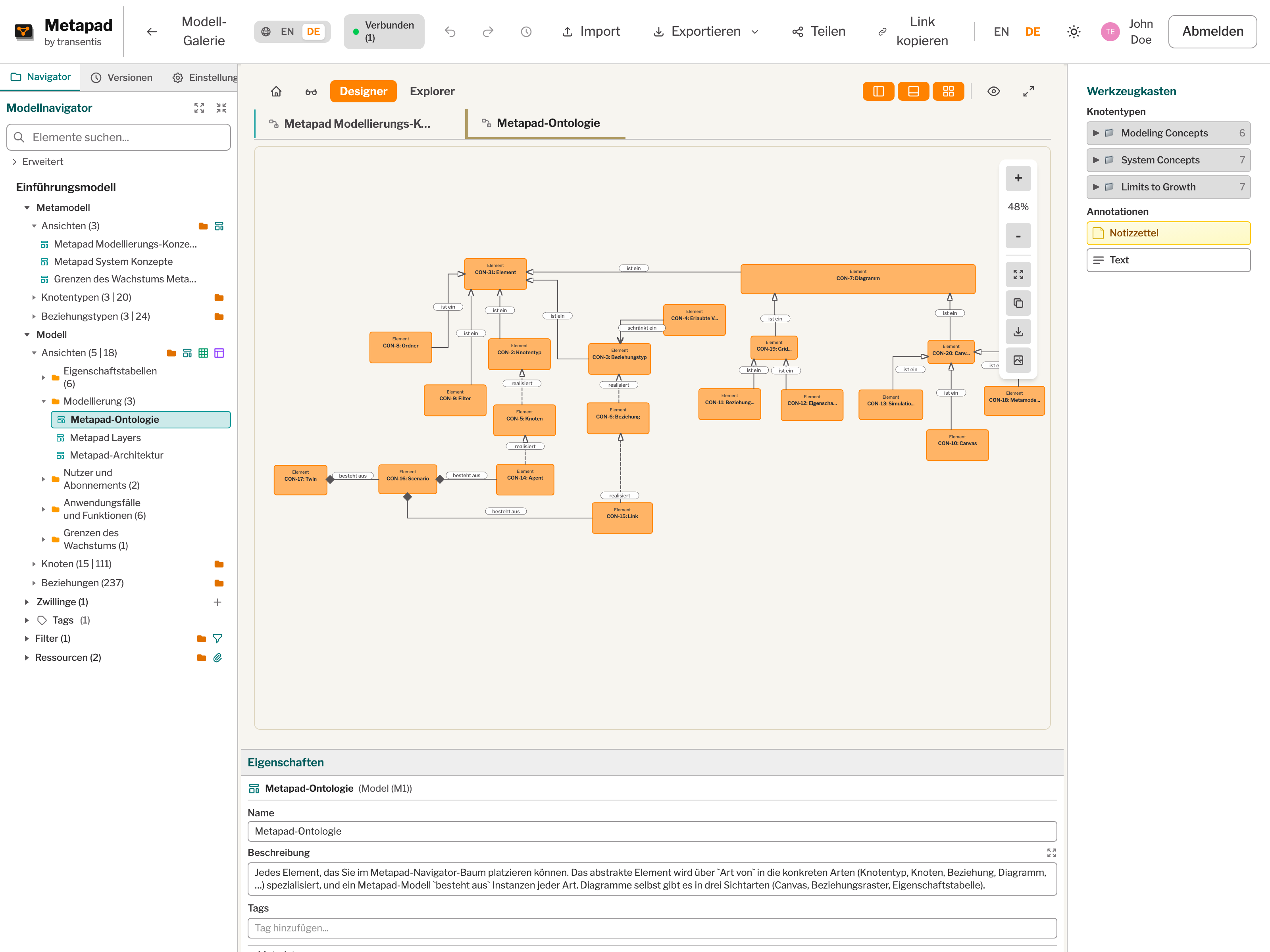The height and width of the screenshot is (952, 1270).
Task: Click the table view icon in Modell Ansichten row
Action: pos(203,353)
